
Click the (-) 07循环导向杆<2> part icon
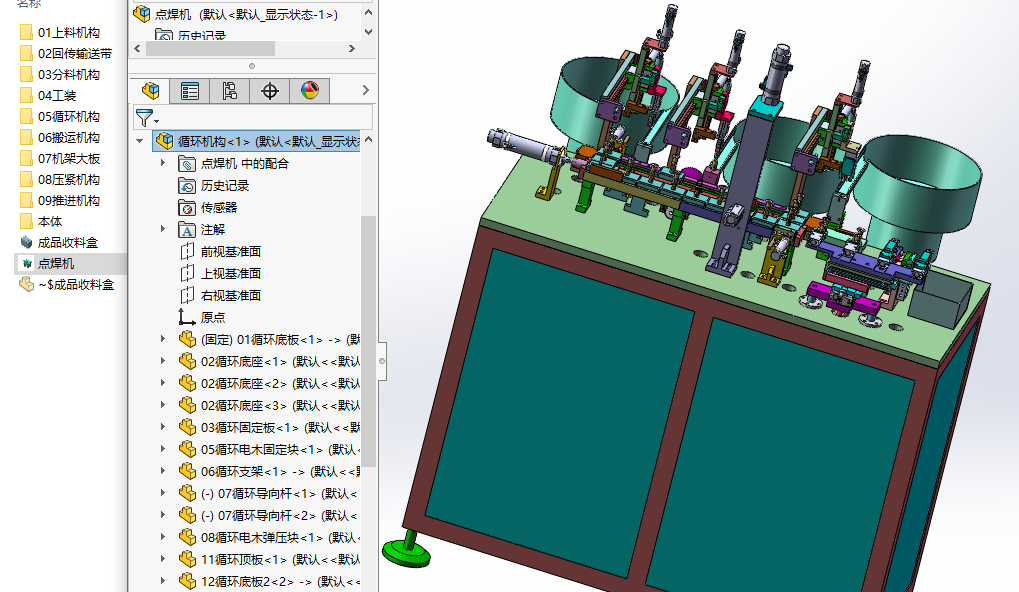click(x=187, y=515)
